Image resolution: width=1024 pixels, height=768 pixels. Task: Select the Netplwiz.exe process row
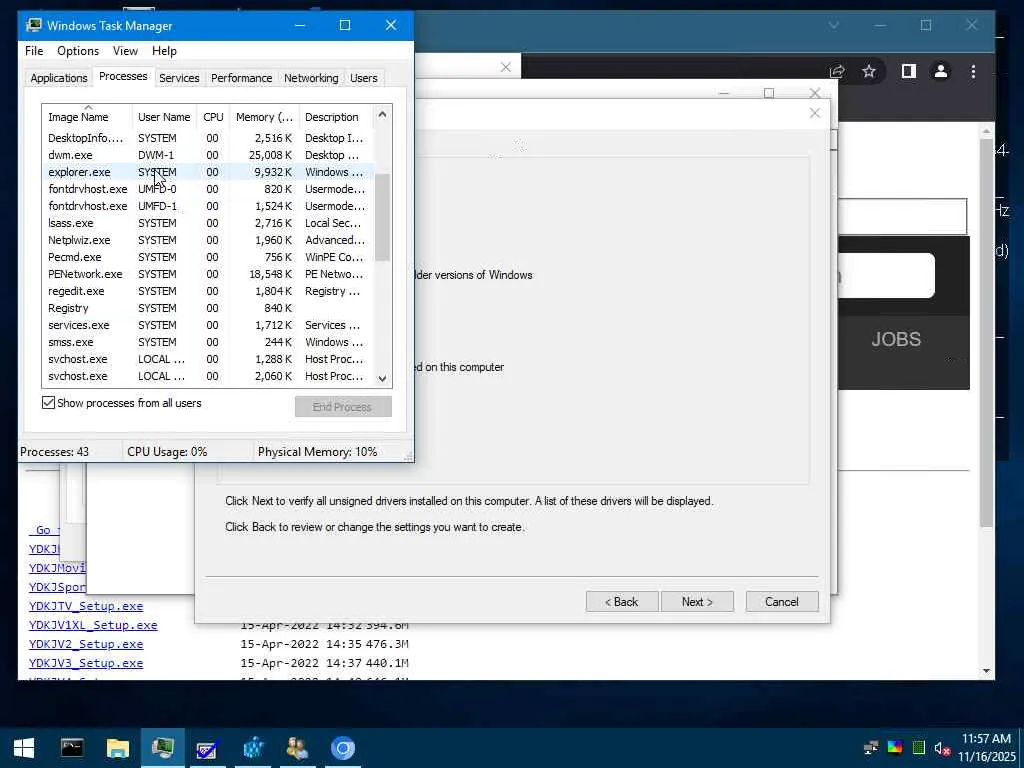tap(208, 240)
